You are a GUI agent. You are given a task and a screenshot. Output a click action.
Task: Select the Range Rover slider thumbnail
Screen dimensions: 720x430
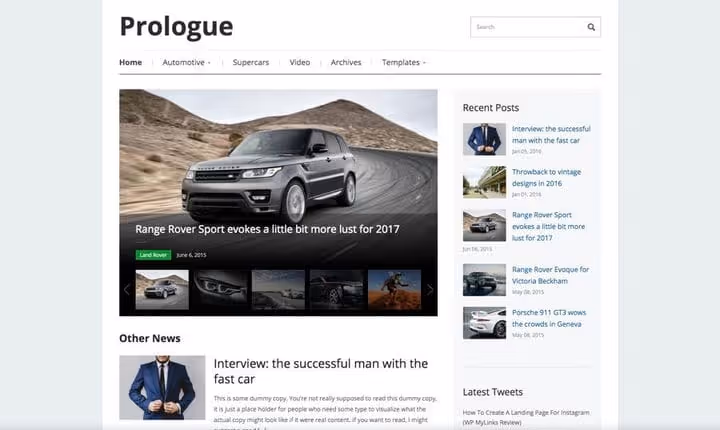tap(162, 289)
